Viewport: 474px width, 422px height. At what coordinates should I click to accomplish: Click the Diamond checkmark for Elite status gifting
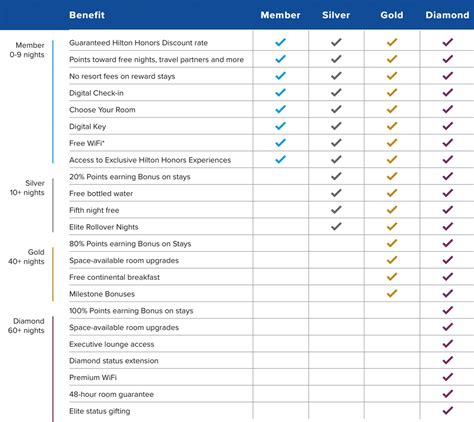pos(447,411)
